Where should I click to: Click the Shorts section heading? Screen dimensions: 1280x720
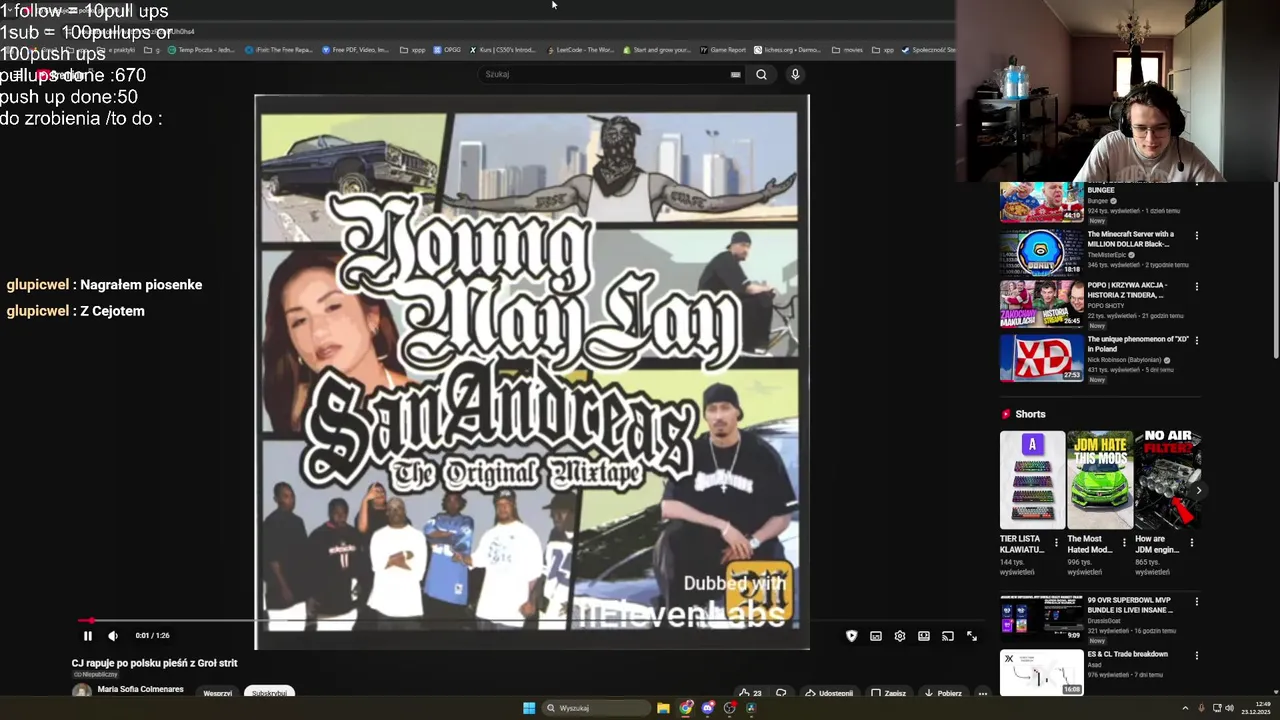(1030, 414)
